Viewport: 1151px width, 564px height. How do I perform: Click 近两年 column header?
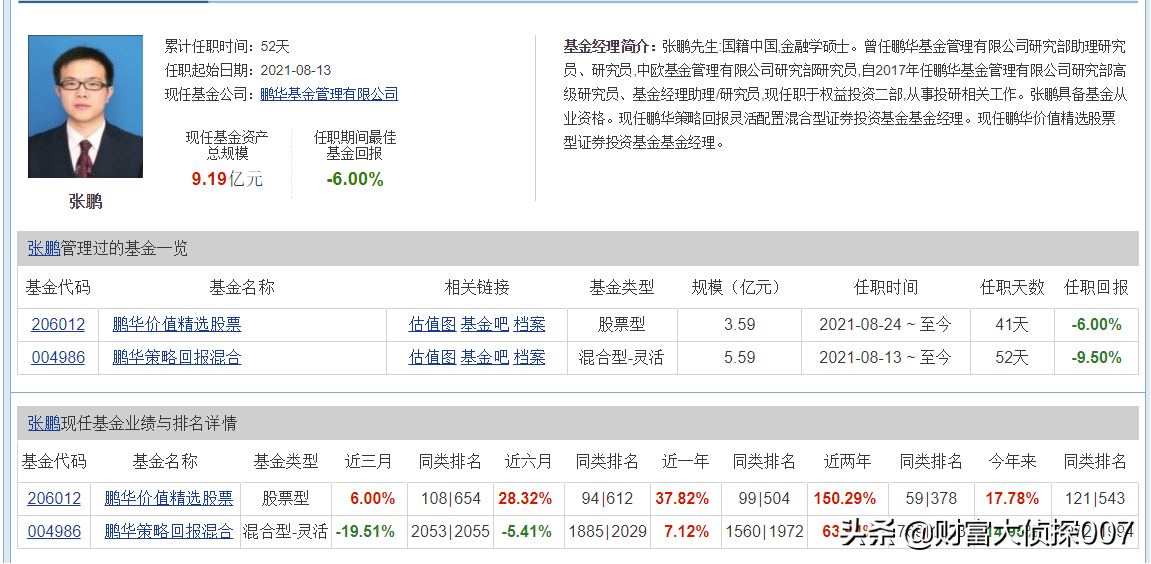(x=847, y=461)
